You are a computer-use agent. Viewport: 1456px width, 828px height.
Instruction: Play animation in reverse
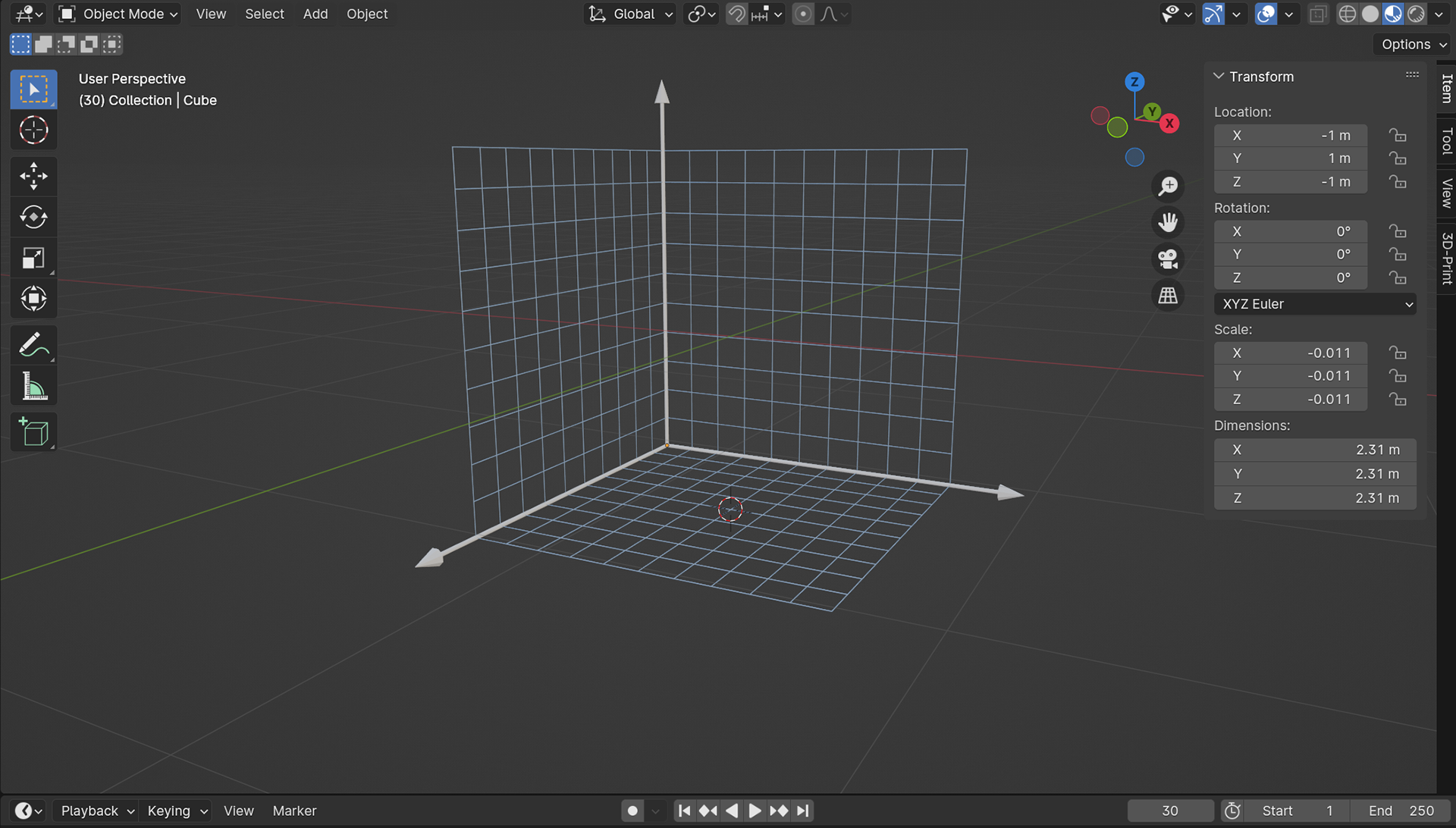point(731,811)
